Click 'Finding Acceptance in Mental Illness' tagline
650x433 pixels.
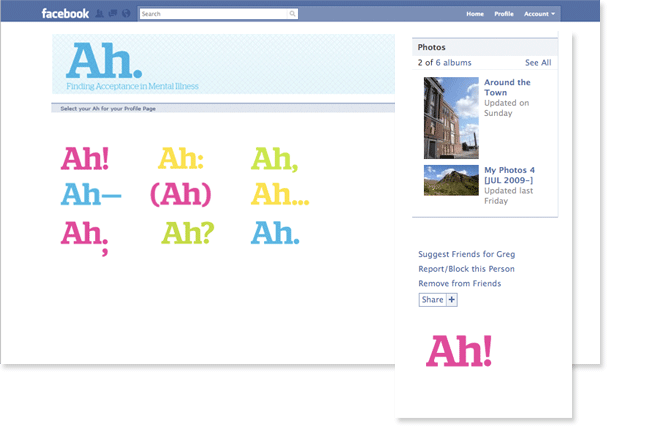pyautogui.click(x=132, y=86)
